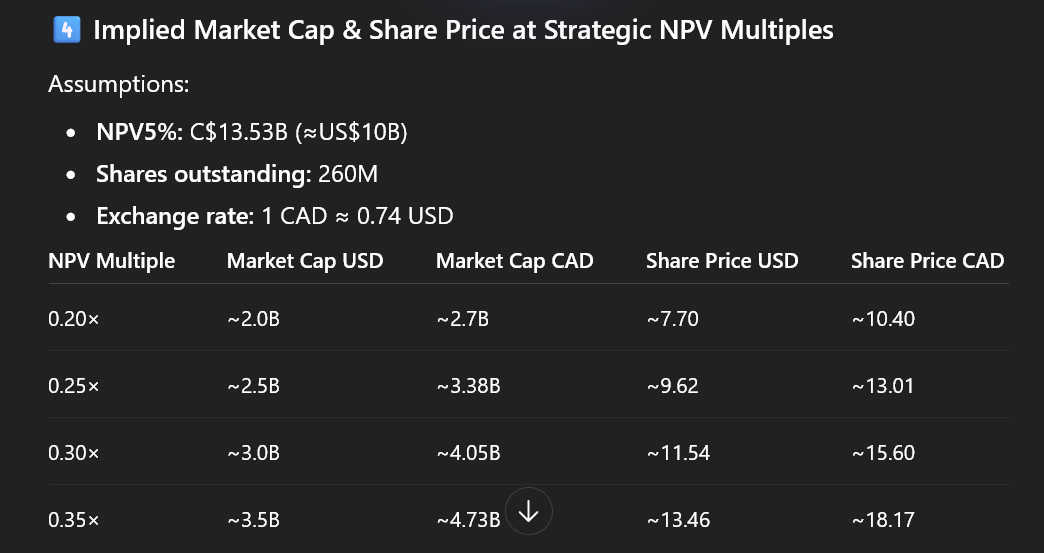Image resolution: width=1044 pixels, height=553 pixels.
Task: Click the number 4 emoji icon in heading
Action: (64, 30)
